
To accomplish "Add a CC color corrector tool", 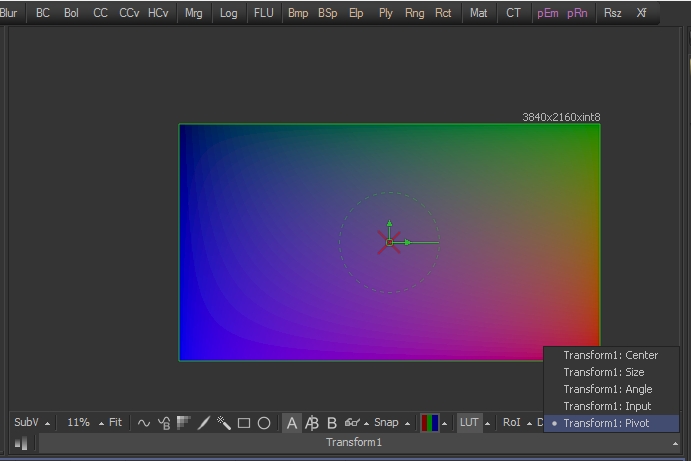I will (100, 13).
